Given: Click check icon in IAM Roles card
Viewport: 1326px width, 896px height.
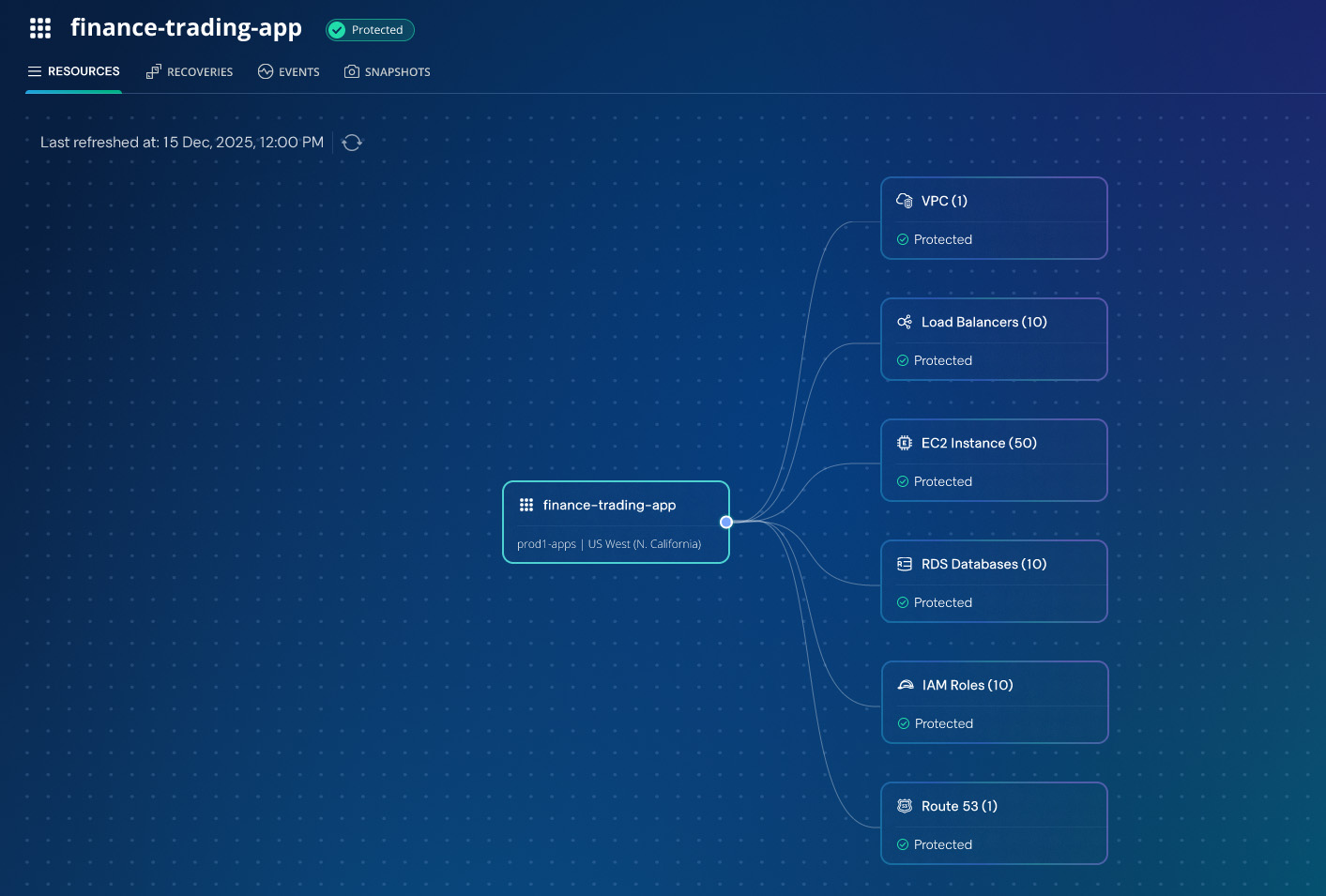Looking at the screenshot, I should tap(904, 723).
